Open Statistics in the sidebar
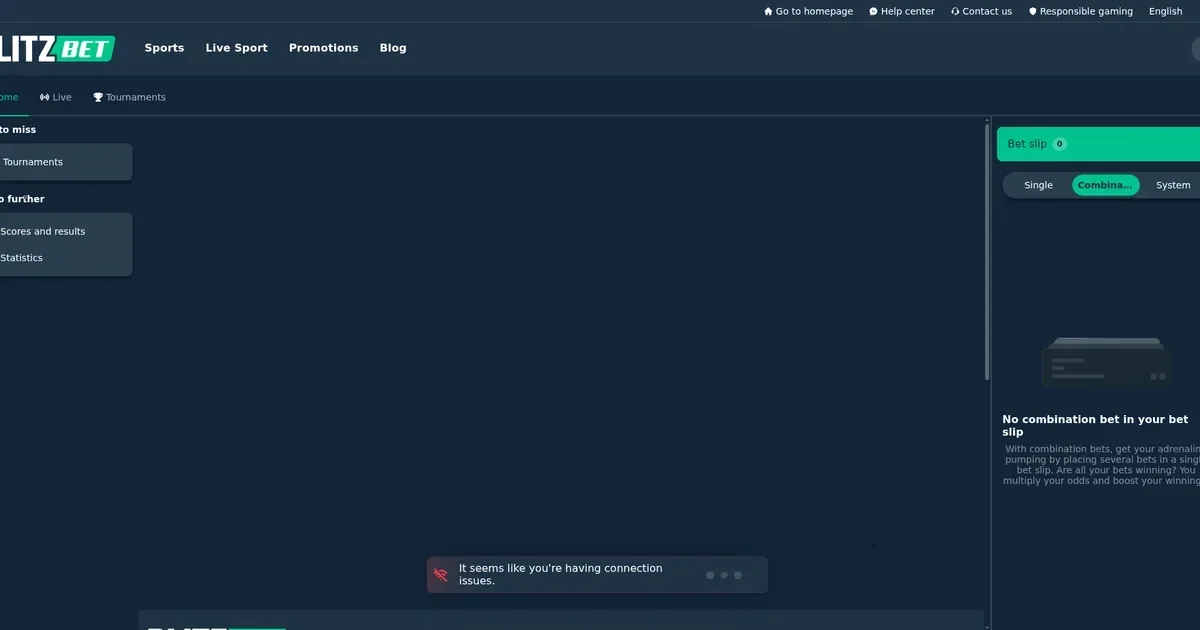 click(x=22, y=258)
